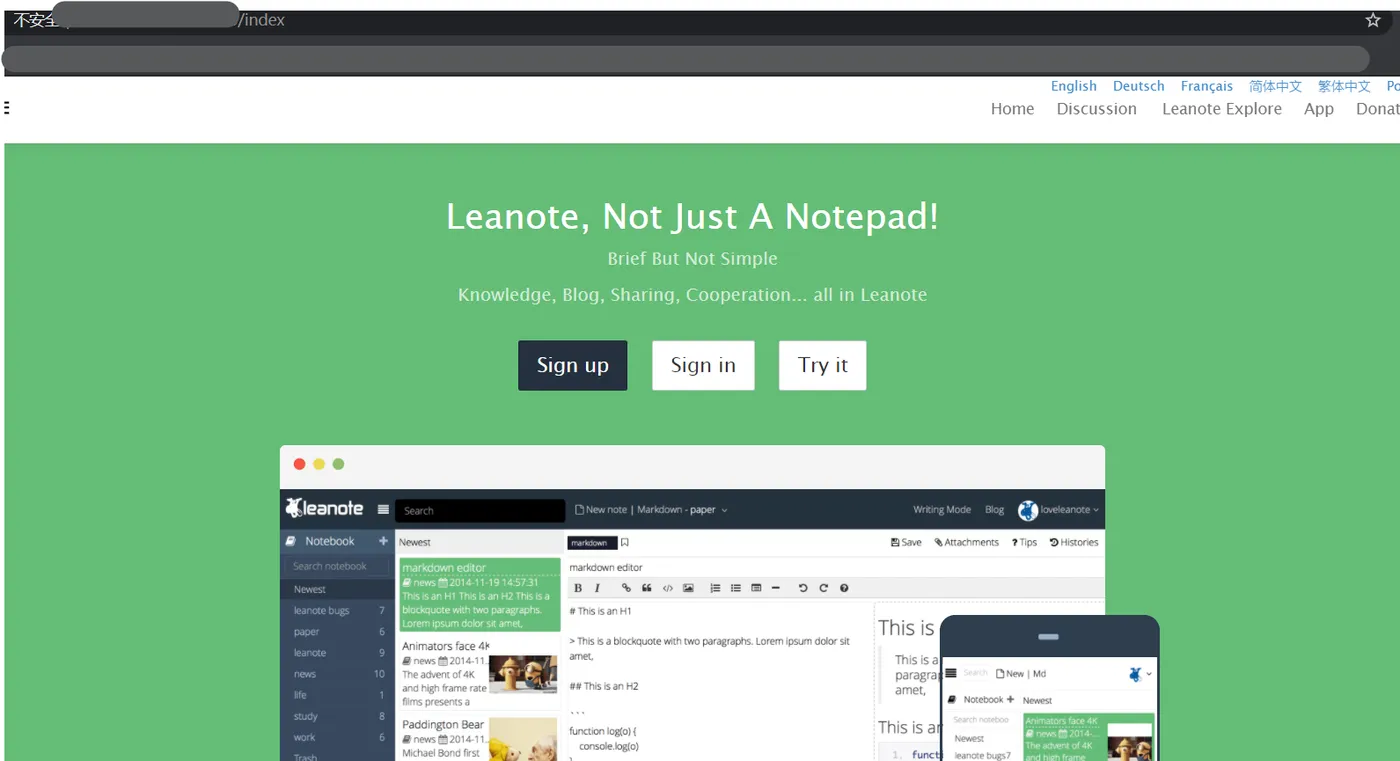Select the leanote notebook showing 9 notes

coord(338,652)
